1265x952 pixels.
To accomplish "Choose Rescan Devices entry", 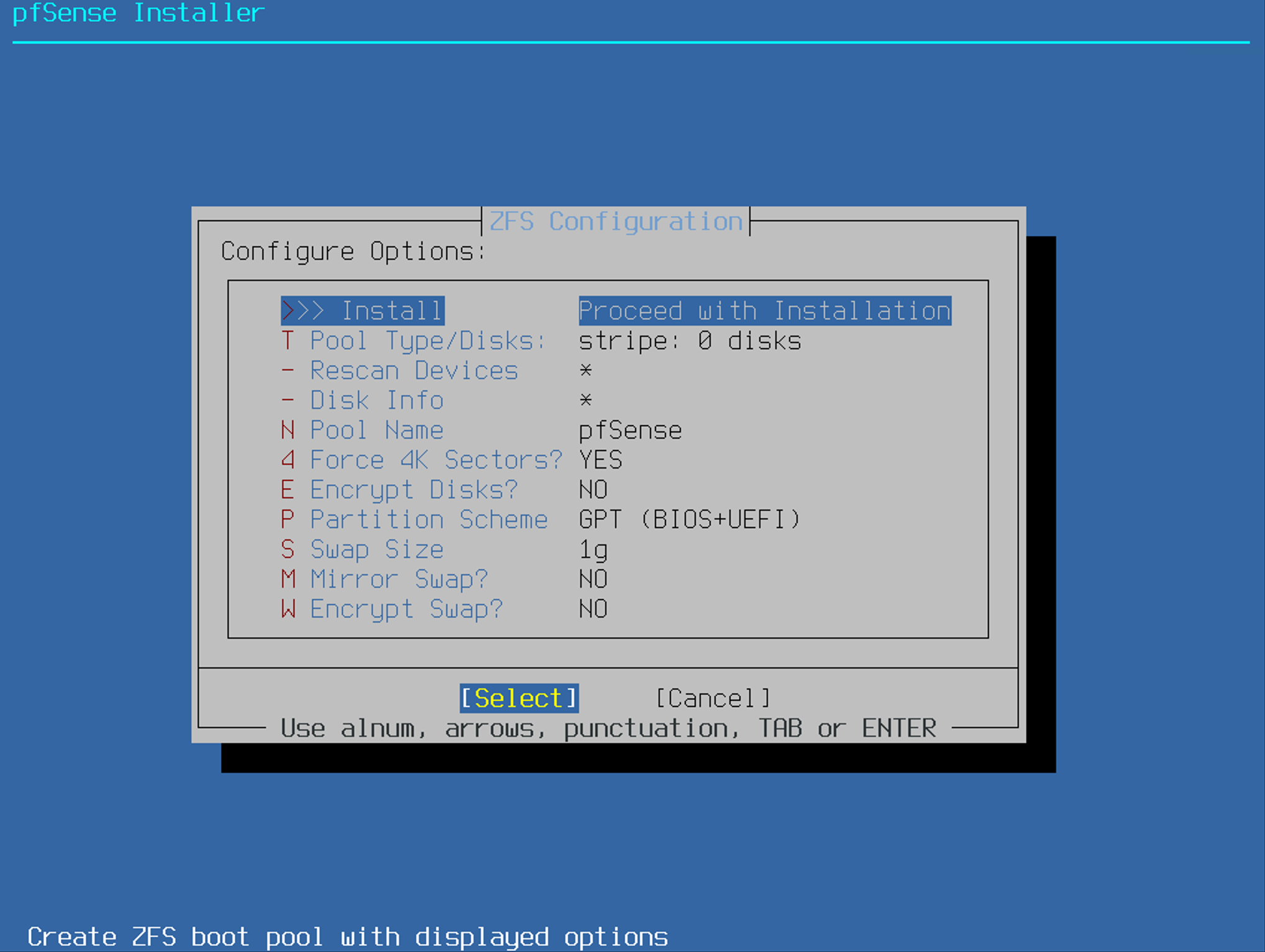I will [x=414, y=370].
